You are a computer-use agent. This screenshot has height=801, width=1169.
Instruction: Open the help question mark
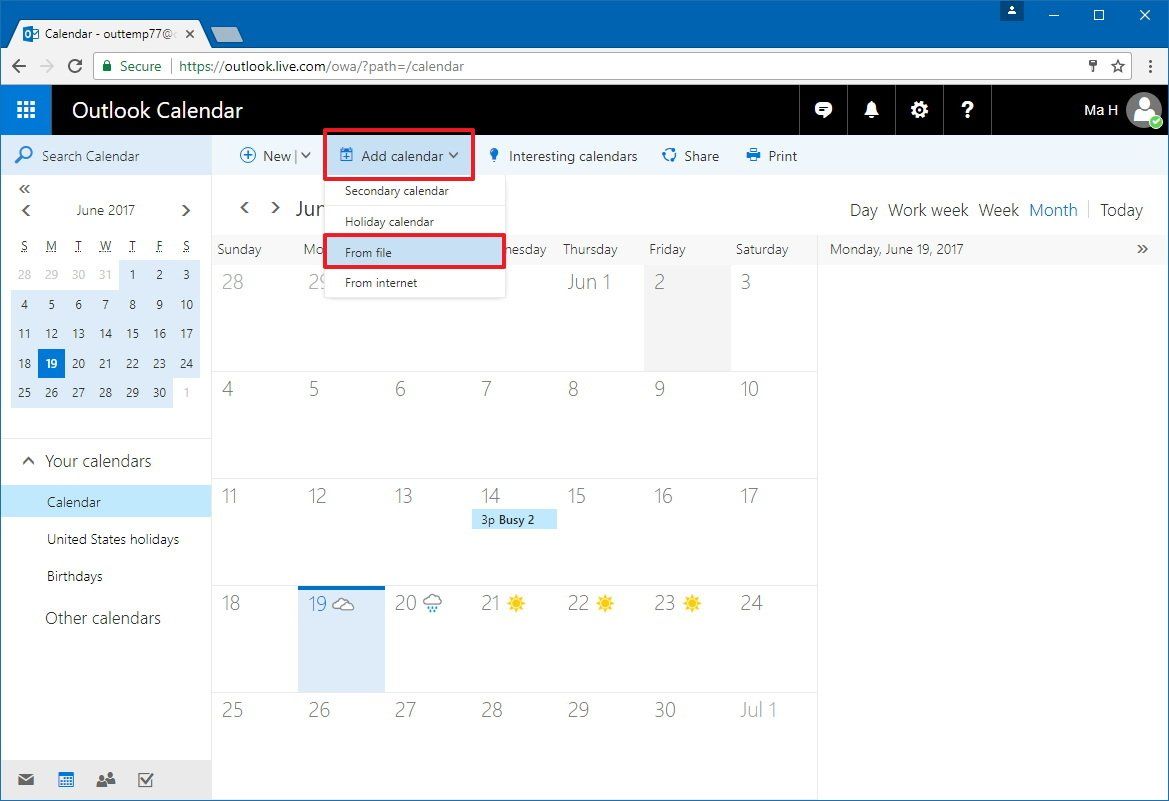(x=967, y=110)
